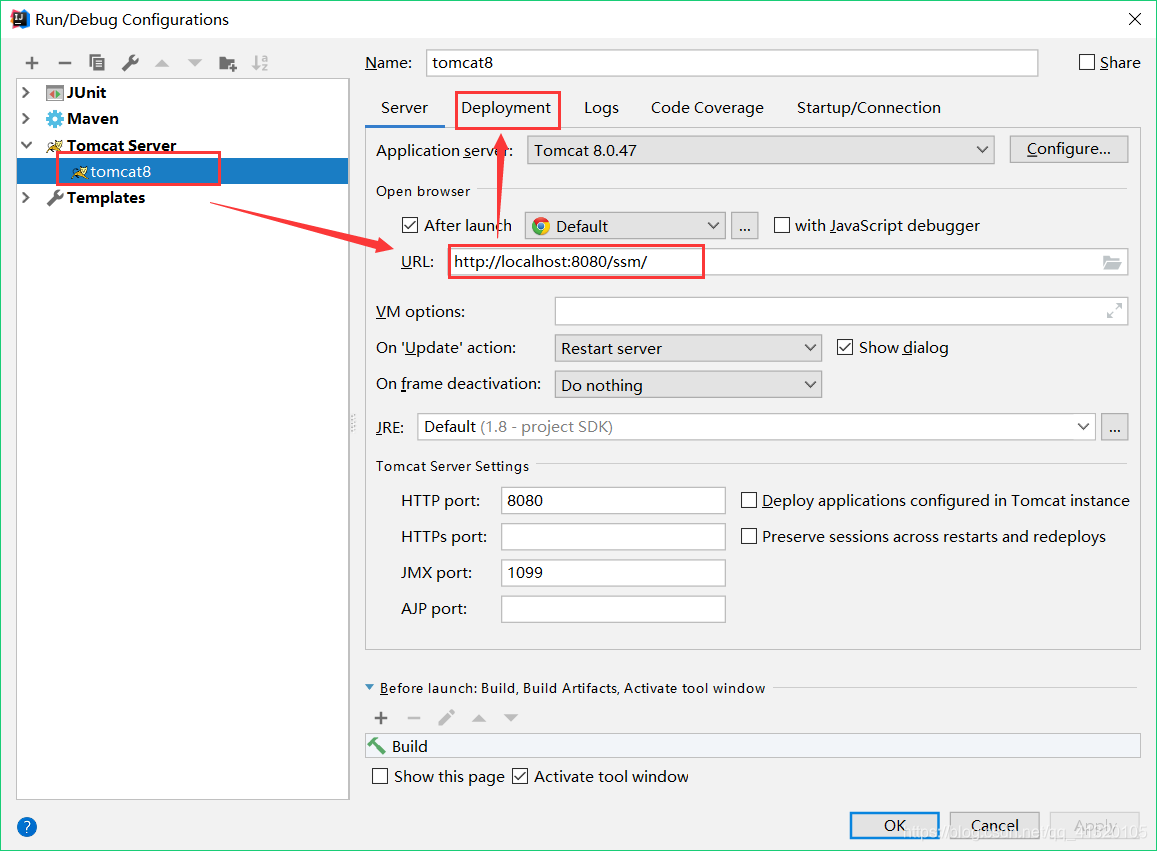Click the help question mark icon
The width and height of the screenshot is (1157, 851).
[27, 827]
